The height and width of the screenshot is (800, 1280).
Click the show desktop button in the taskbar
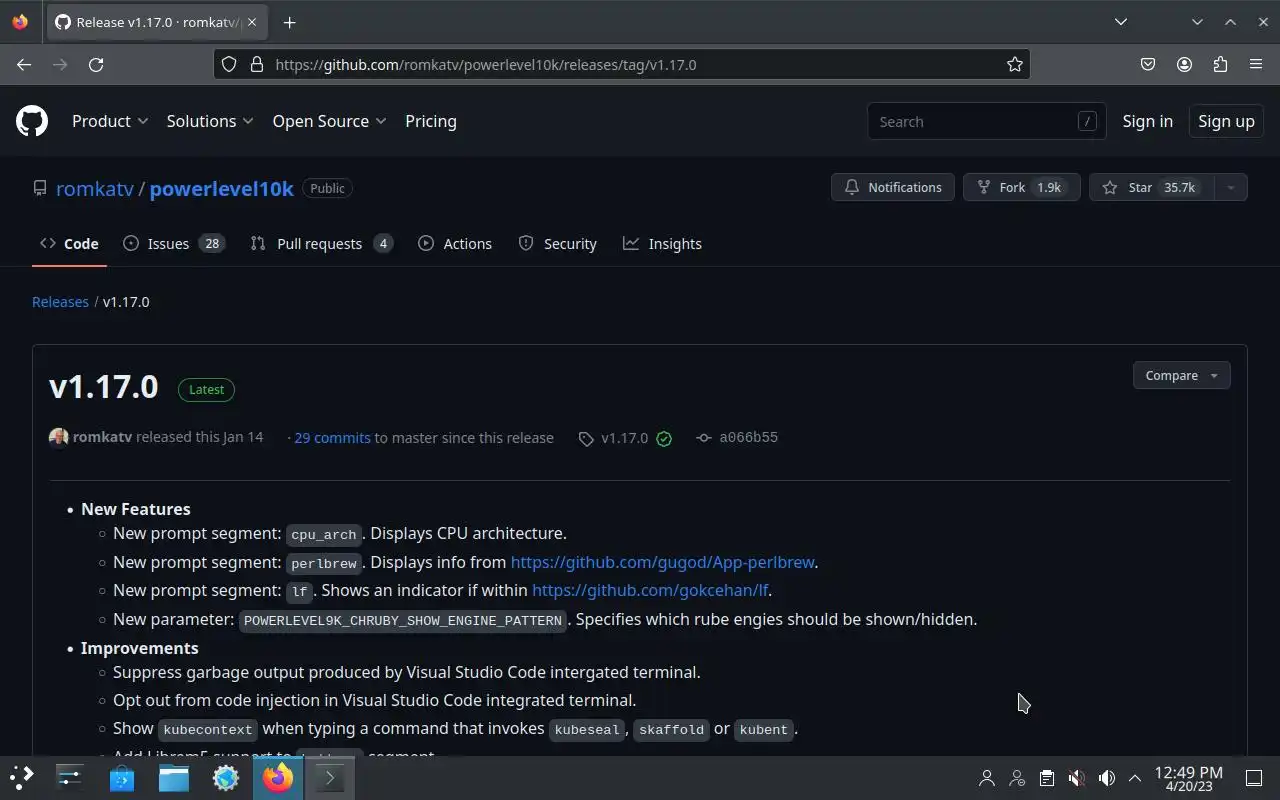point(1254,778)
